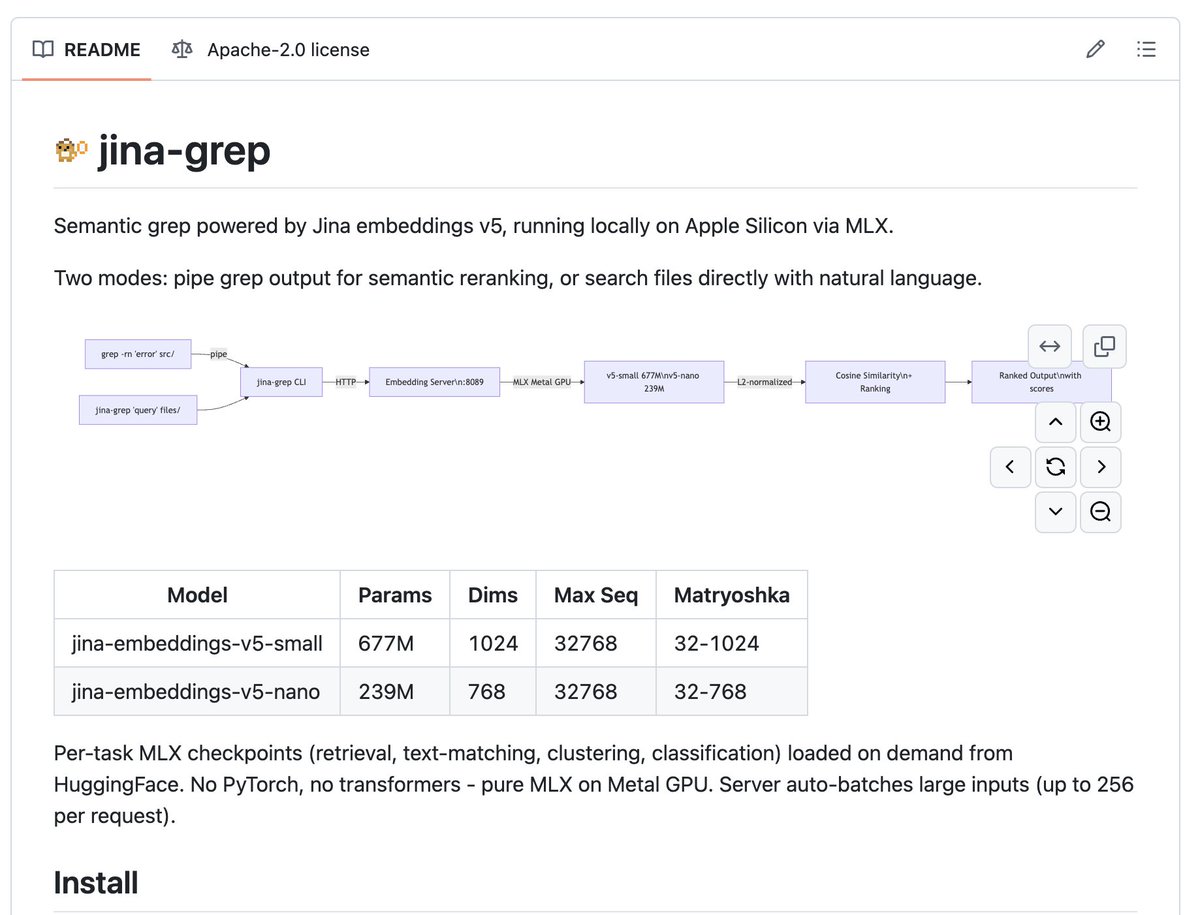Zoom in on the diagram
Viewport: 1200px width, 915px height.
coord(1101,422)
